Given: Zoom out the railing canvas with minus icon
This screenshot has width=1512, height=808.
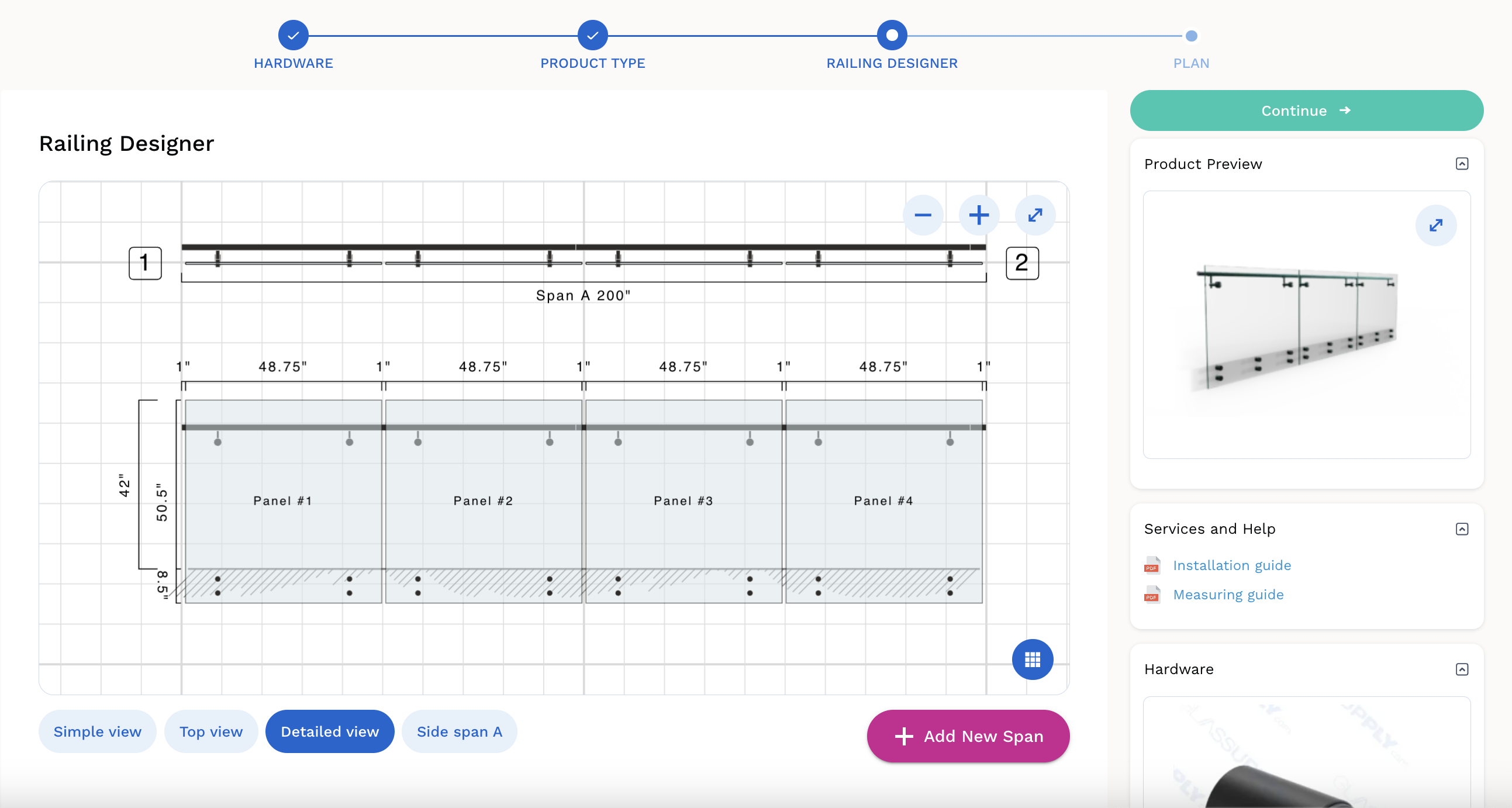Looking at the screenshot, I should click(x=923, y=215).
